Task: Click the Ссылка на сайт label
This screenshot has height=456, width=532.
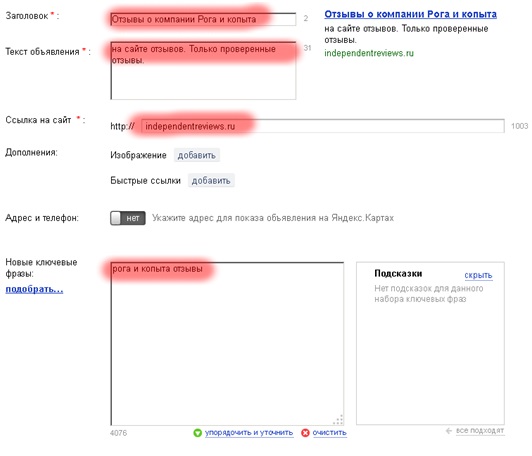Action: [x=38, y=120]
